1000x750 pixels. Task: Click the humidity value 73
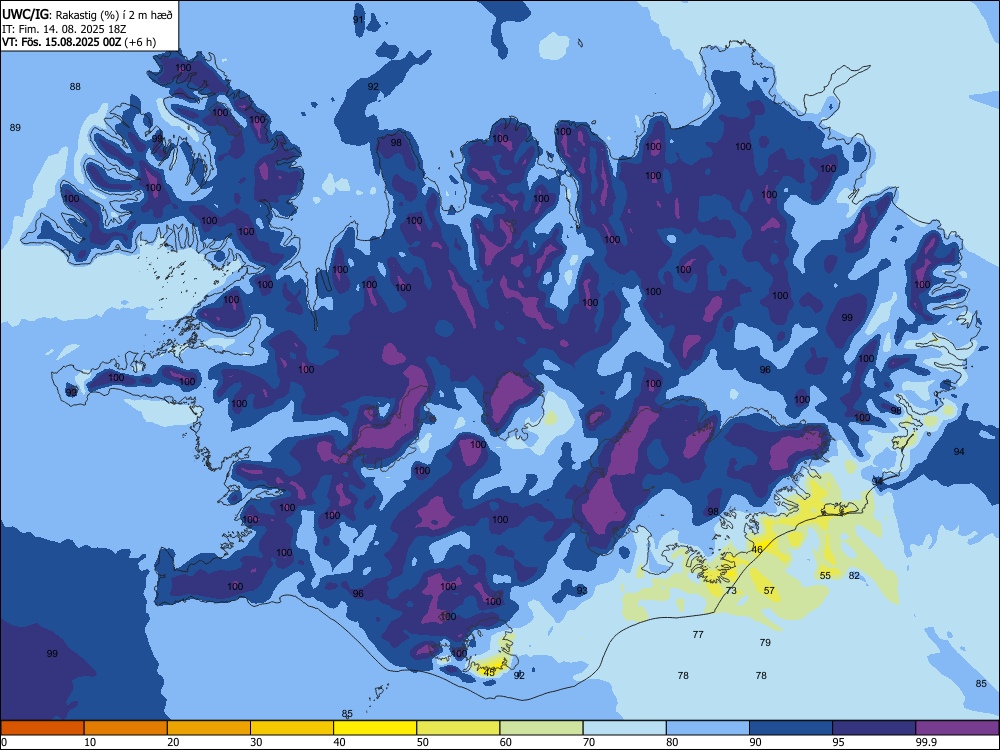coord(731,591)
